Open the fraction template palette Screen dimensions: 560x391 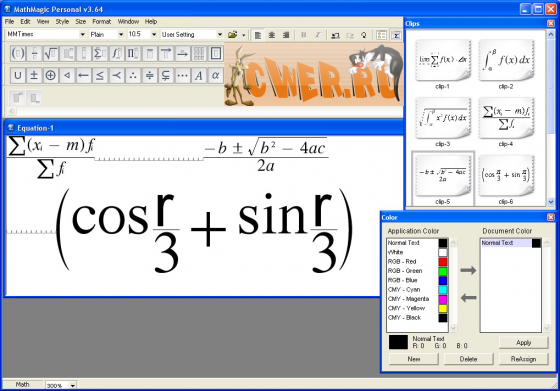34,54
